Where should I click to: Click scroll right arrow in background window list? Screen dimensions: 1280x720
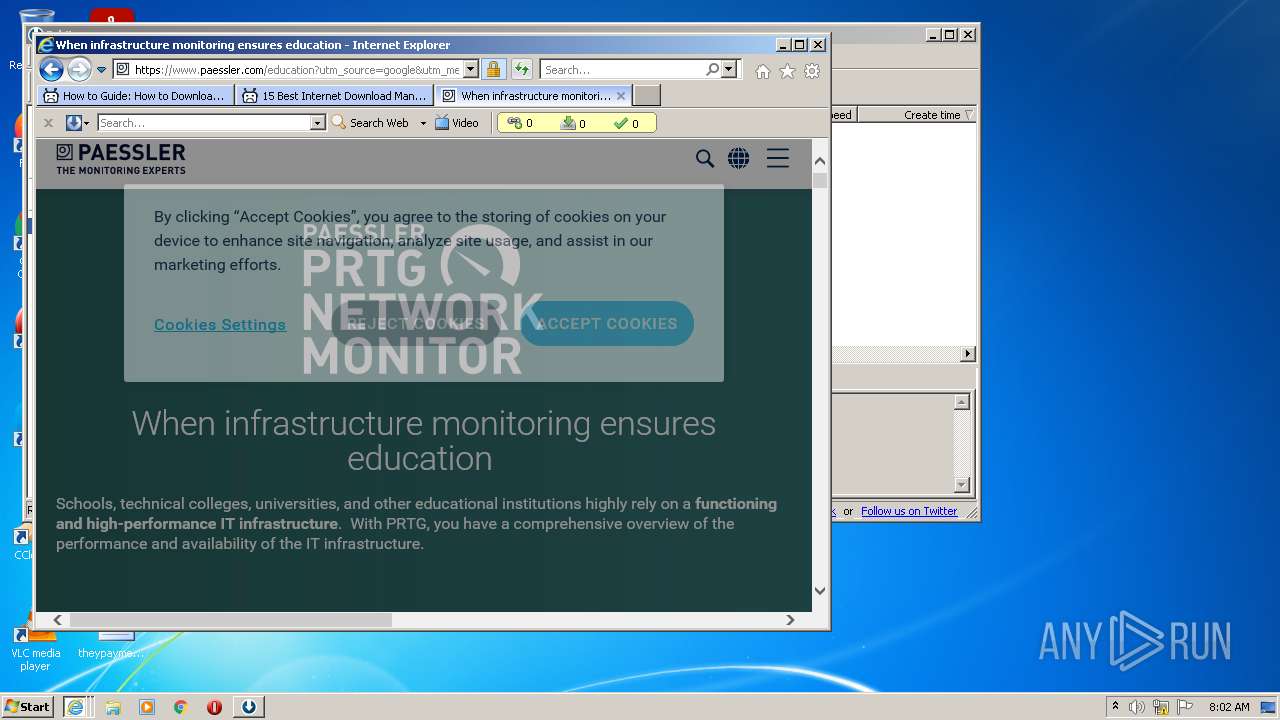point(967,354)
